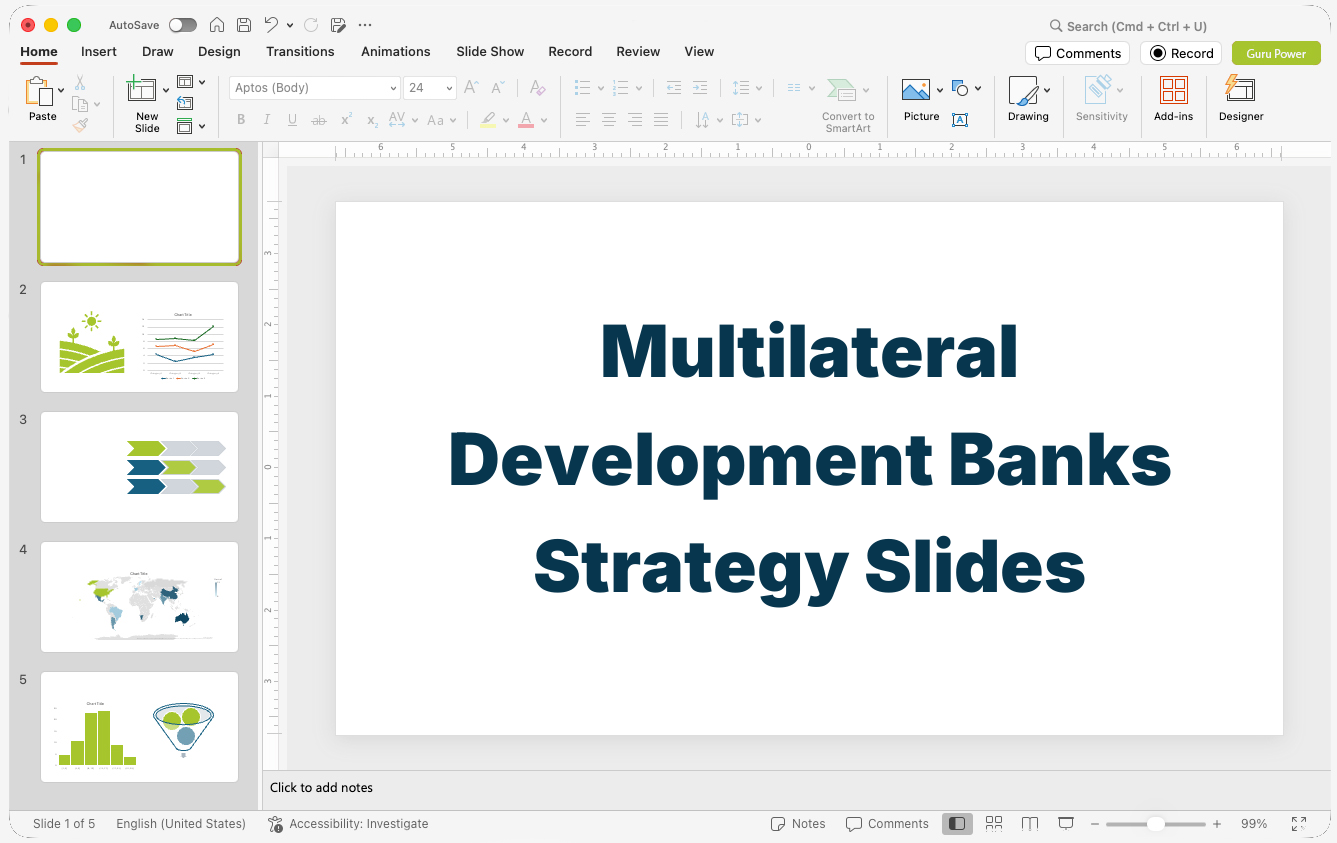The height and width of the screenshot is (843, 1337).
Task: Click the Guru Power button
Action: tap(1276, 53)
